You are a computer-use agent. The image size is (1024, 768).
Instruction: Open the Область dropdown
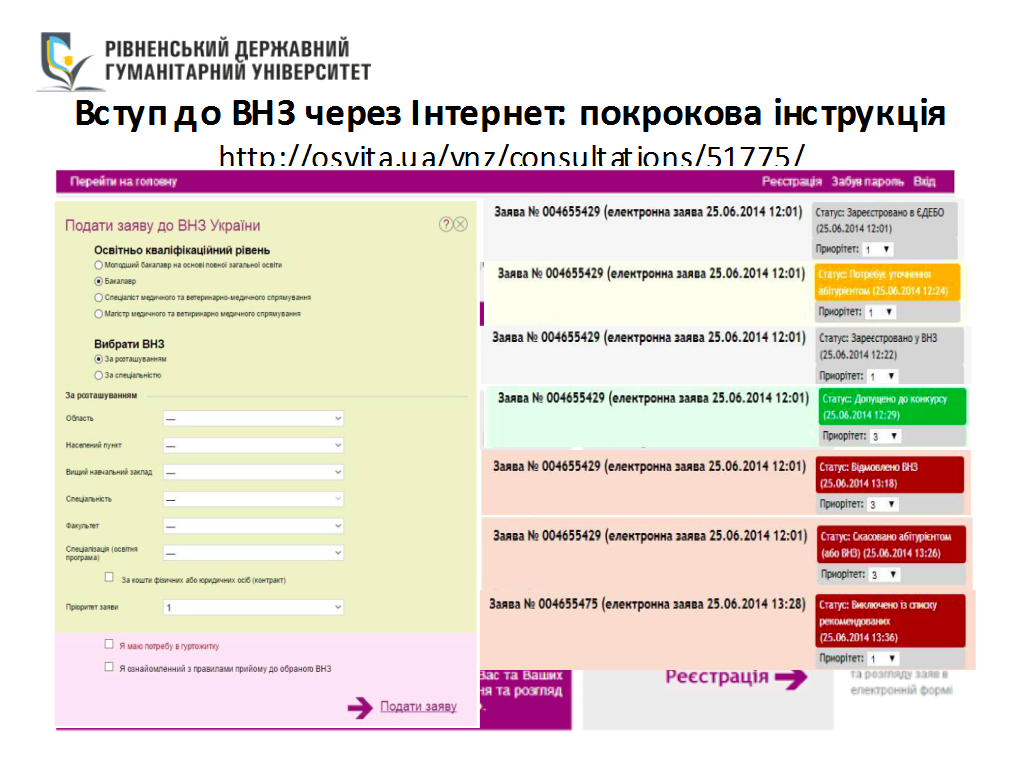(253, 419)
